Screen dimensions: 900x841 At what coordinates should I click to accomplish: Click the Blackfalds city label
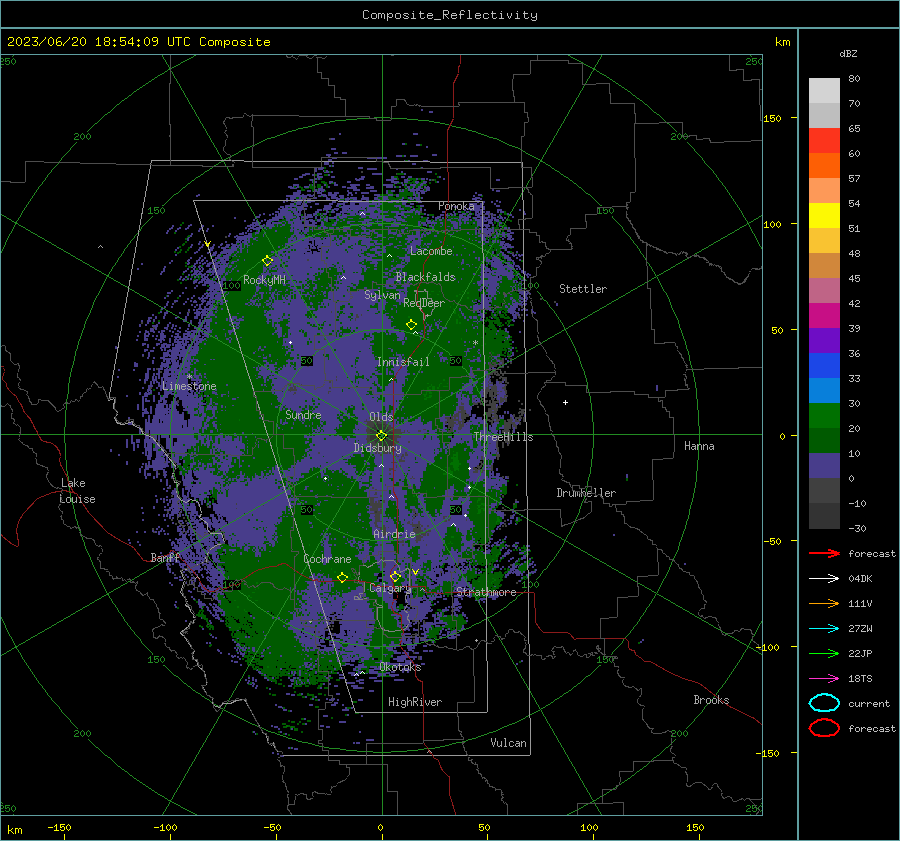pos(425,277)
